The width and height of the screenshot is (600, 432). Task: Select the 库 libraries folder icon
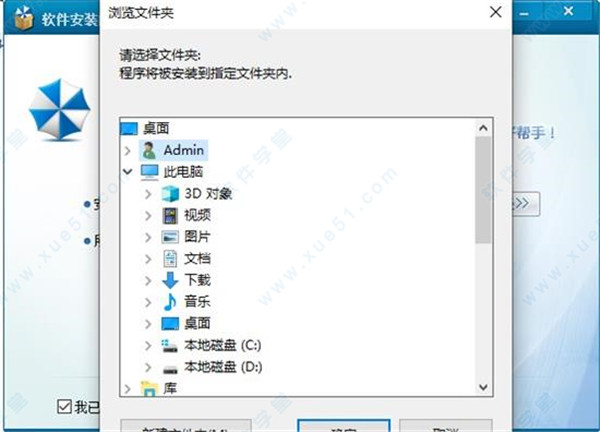(x=149, y=388)
